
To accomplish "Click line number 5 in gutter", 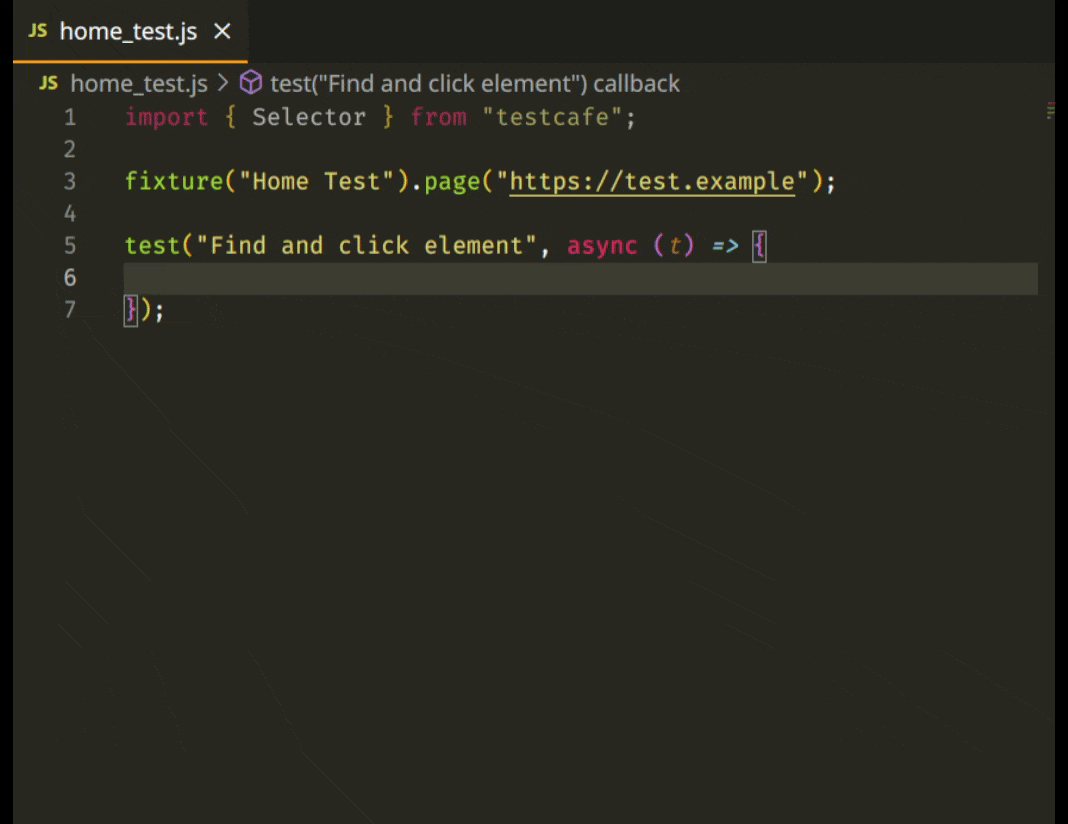I will [x=69, y=246].
